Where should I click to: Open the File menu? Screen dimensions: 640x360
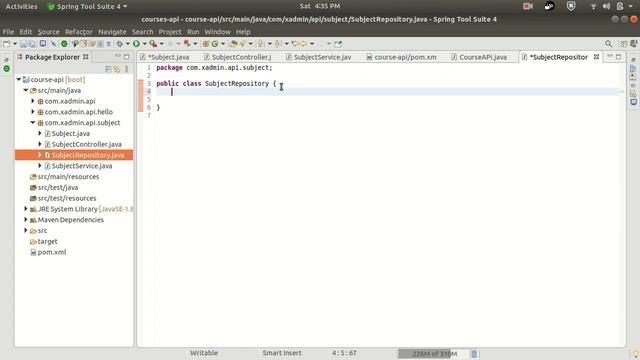click(x=8, y=32)
